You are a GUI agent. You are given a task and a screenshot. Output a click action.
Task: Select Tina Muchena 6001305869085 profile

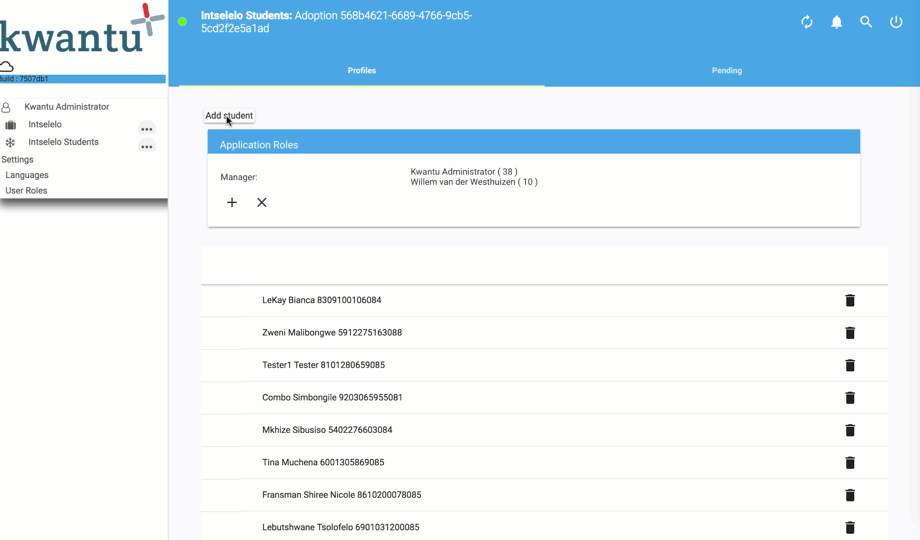[x=323, y=463]
